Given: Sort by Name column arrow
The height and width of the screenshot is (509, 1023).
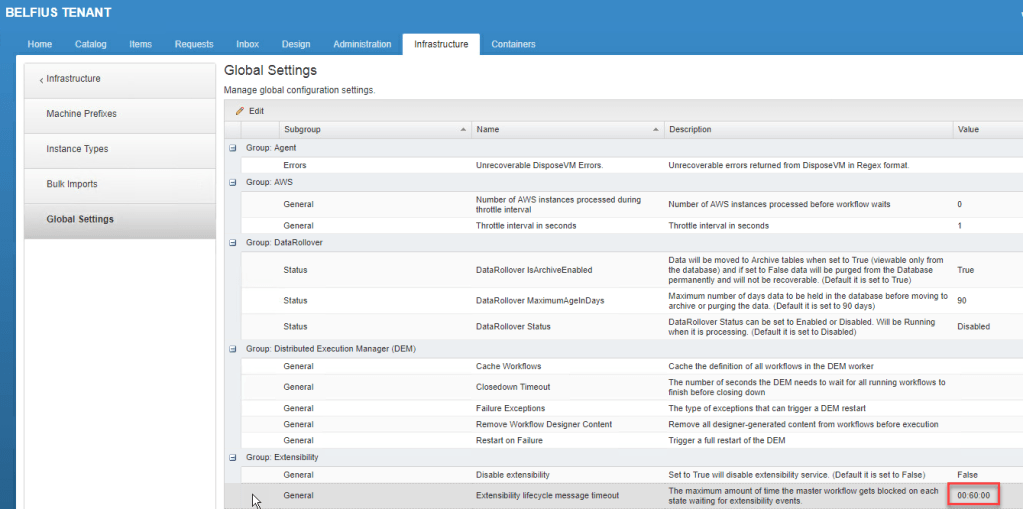Looking at the screenshot, I should coord(656,130).
